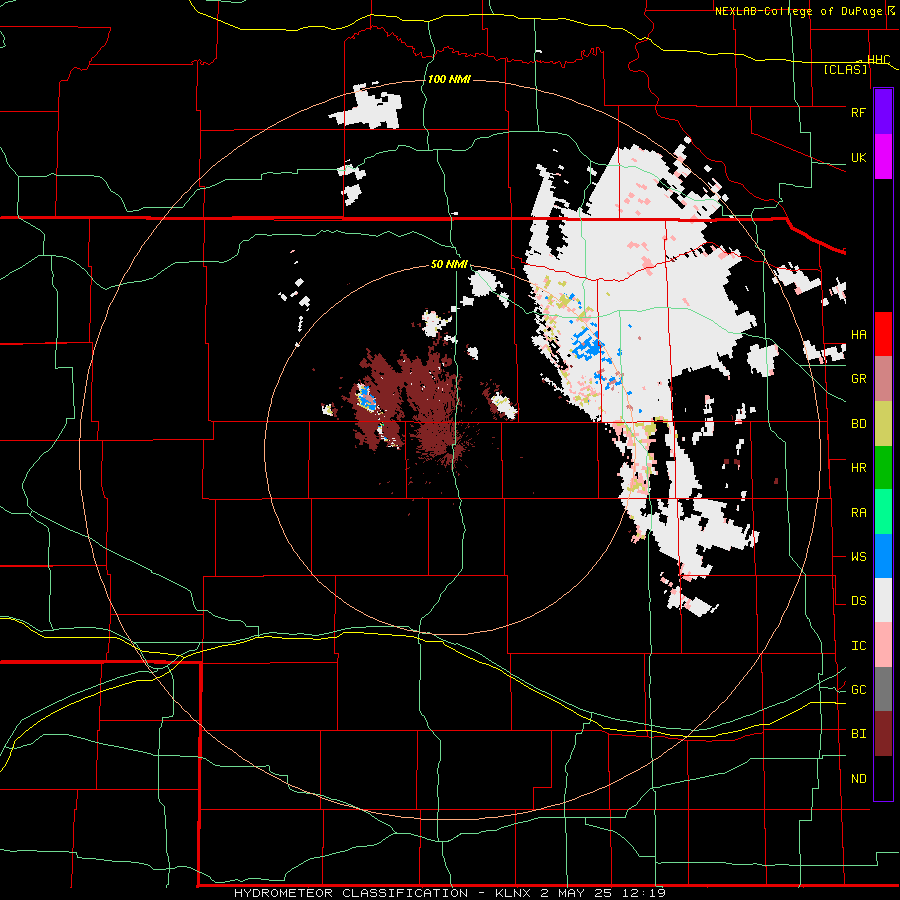Click the [CLAS] units label
This screenshot has height=900, width=900.
coord(845,69)
